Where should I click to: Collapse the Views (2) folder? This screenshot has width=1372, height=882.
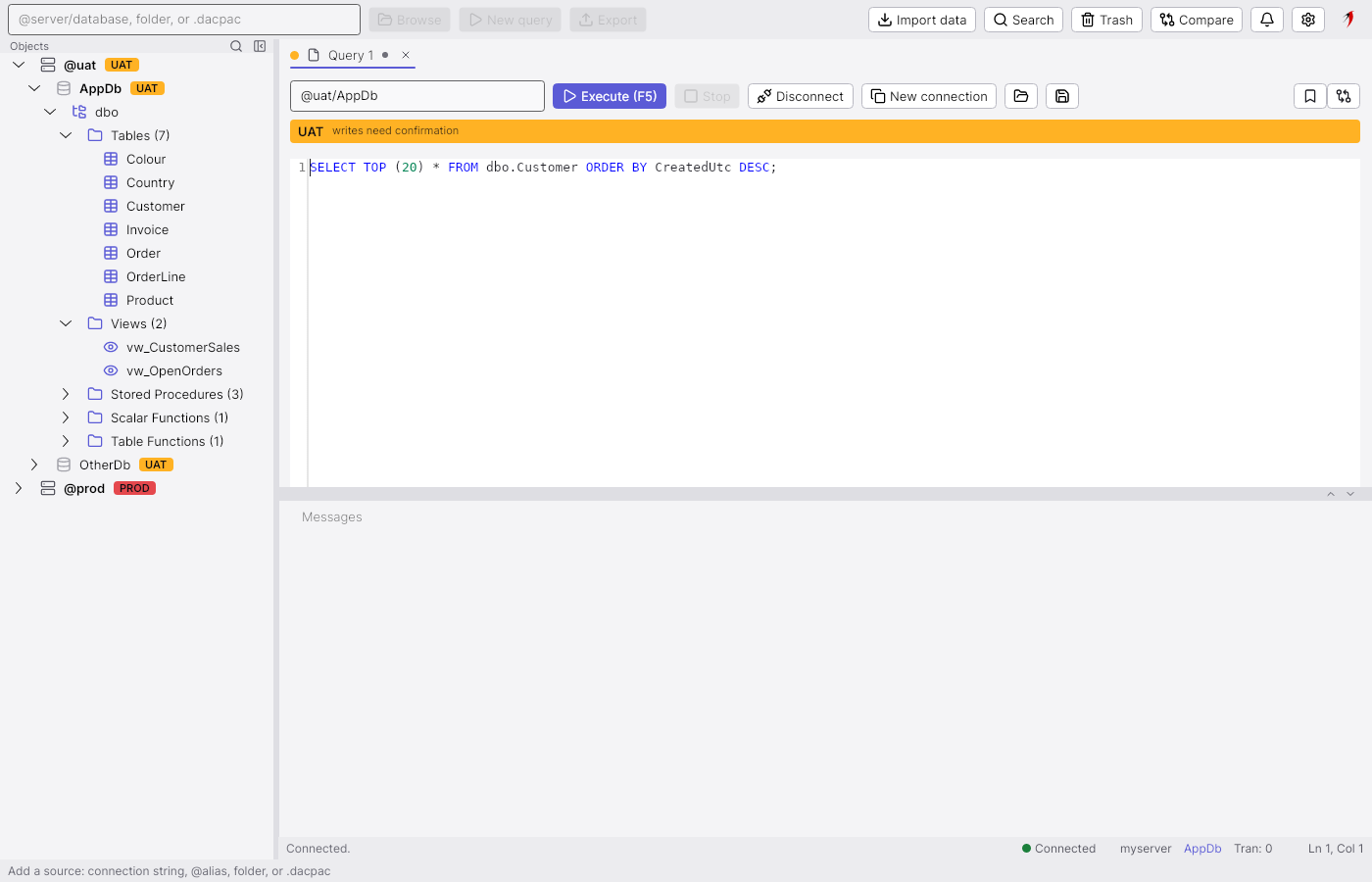[x=66, y=323]
